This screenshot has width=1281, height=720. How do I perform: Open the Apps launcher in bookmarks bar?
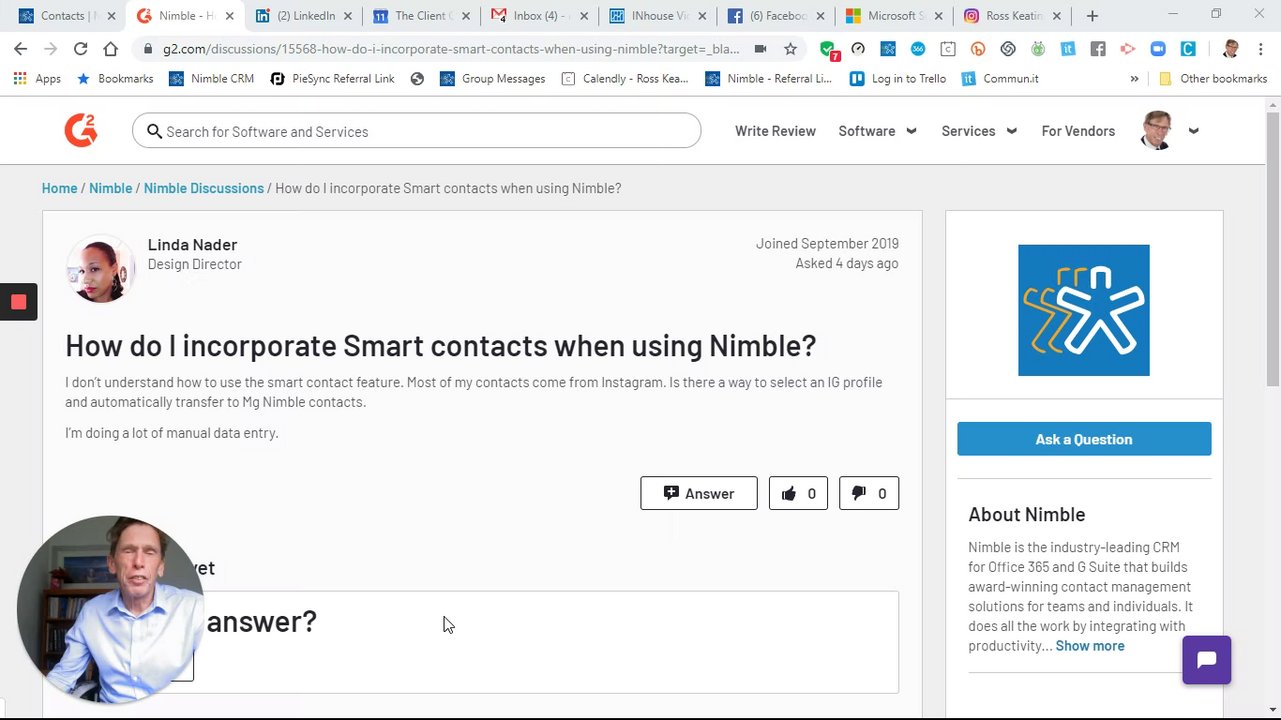[36, 79]
